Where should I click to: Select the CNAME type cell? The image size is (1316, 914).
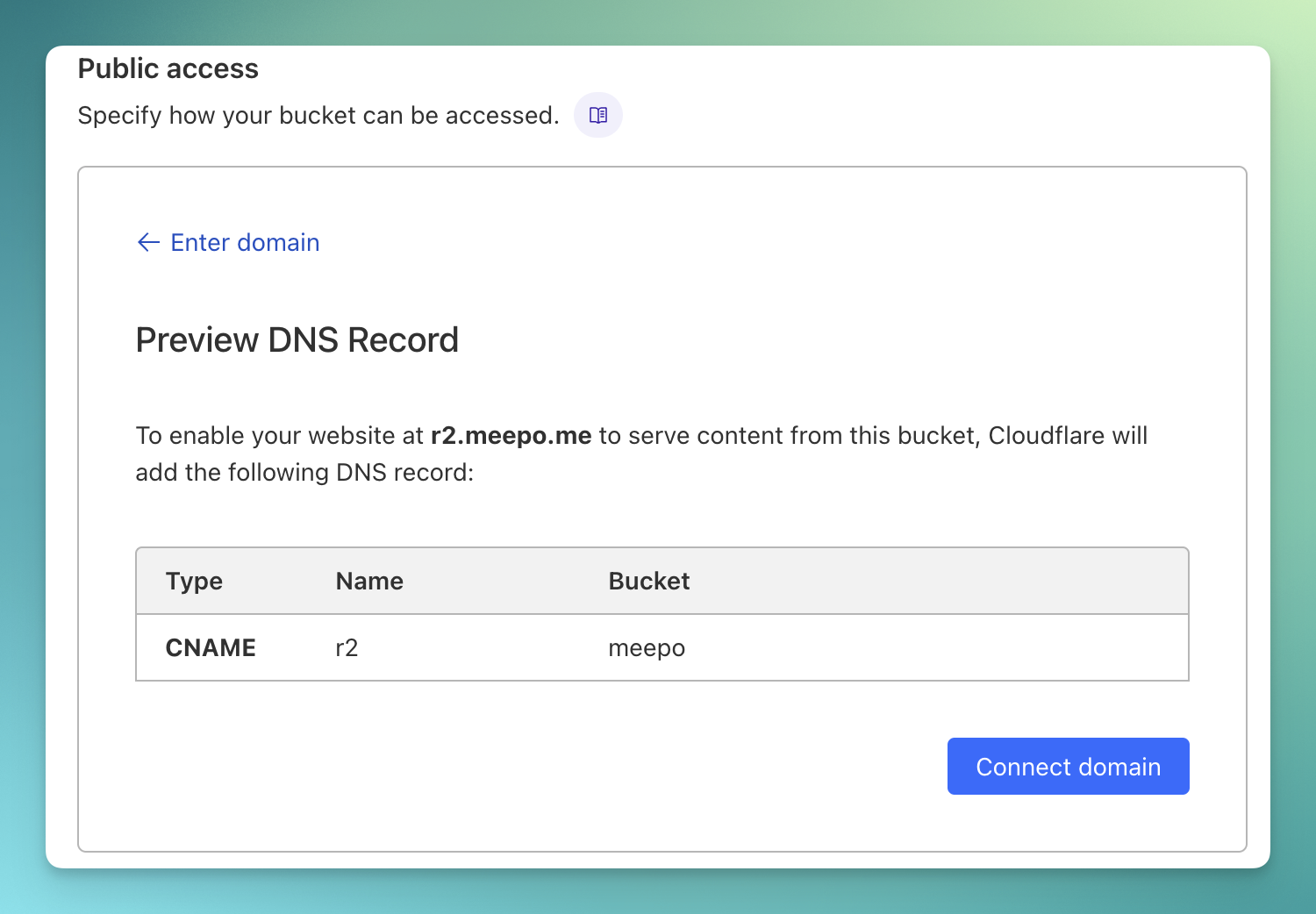pos(211,647)
